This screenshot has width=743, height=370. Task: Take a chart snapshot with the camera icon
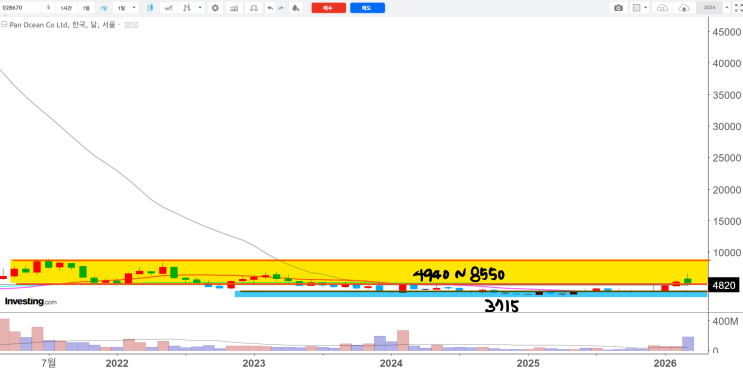coord(618,8)
